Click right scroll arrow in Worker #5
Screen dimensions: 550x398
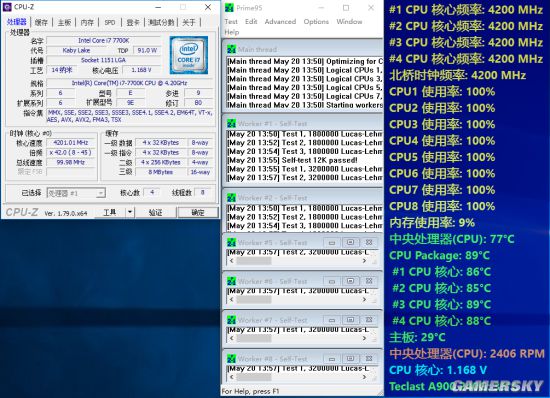[364, 261]
